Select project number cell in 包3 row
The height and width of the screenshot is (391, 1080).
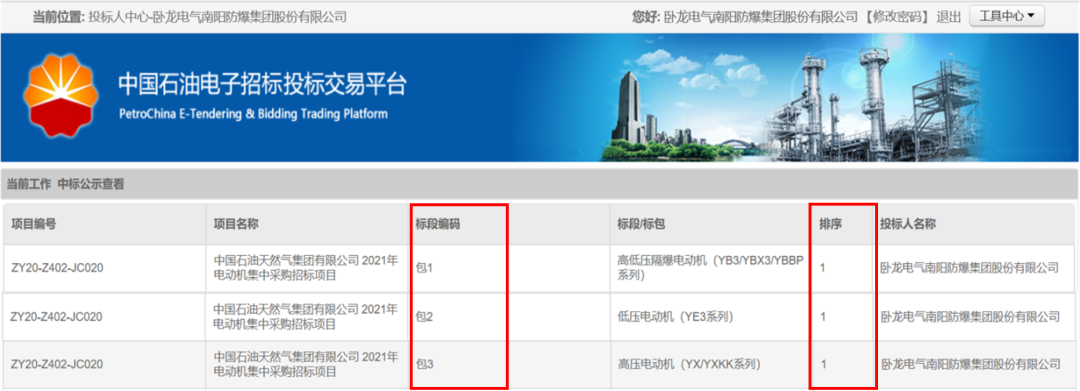point(57,364)
